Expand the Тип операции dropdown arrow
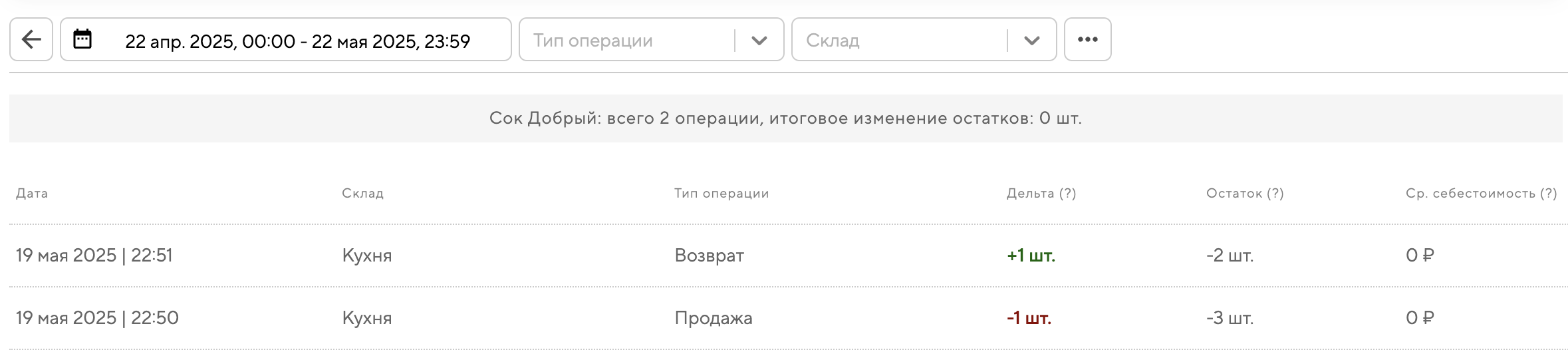 pos(759,41)
